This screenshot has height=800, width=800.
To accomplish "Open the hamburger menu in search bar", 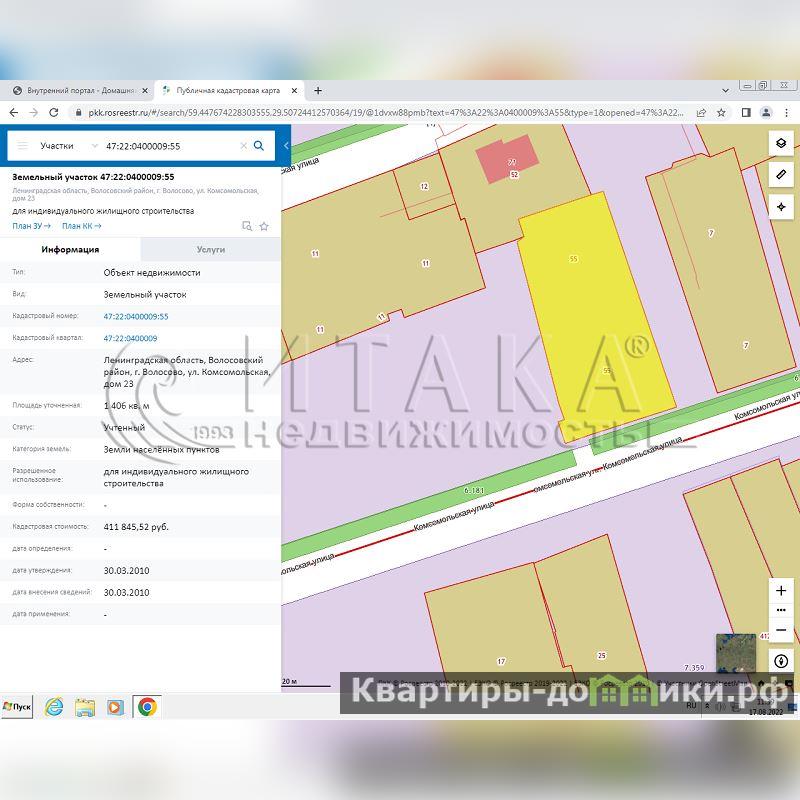I will point(23,146).
